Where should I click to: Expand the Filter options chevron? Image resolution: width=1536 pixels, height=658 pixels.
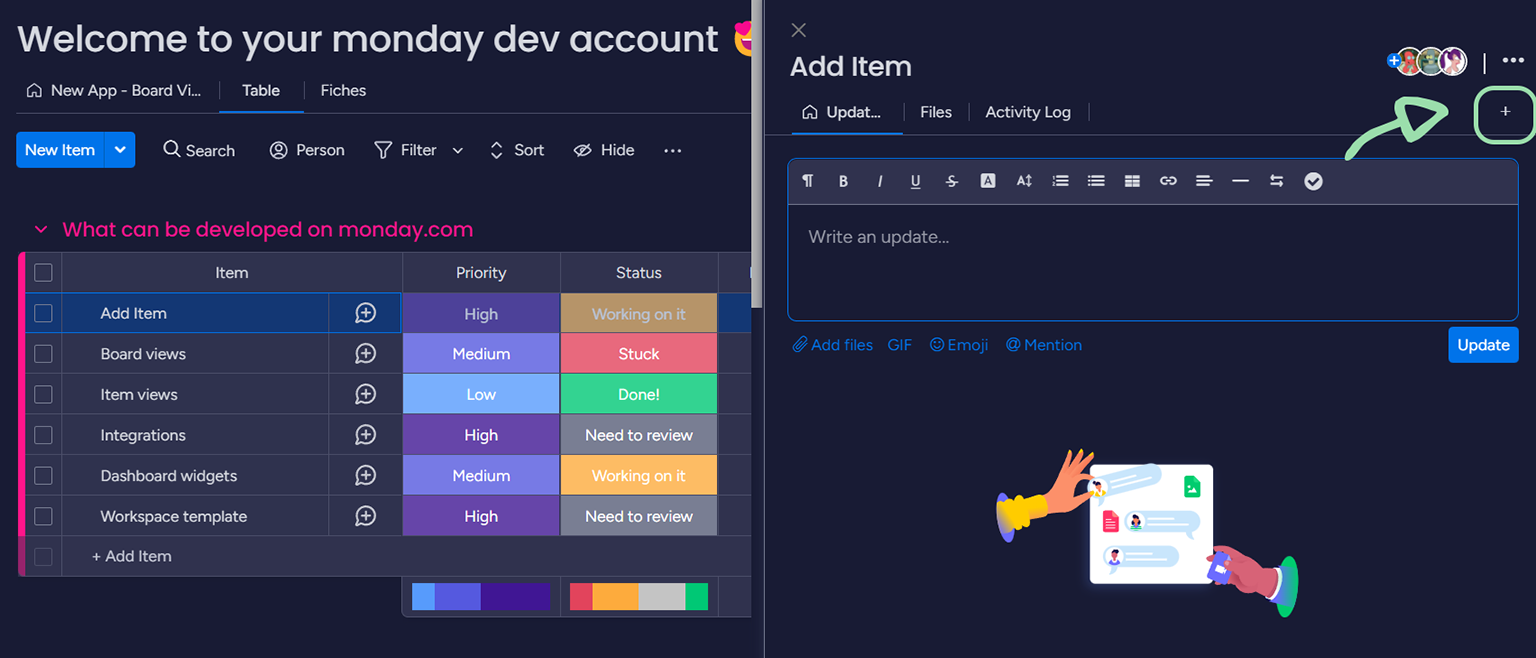coord(458,151)
